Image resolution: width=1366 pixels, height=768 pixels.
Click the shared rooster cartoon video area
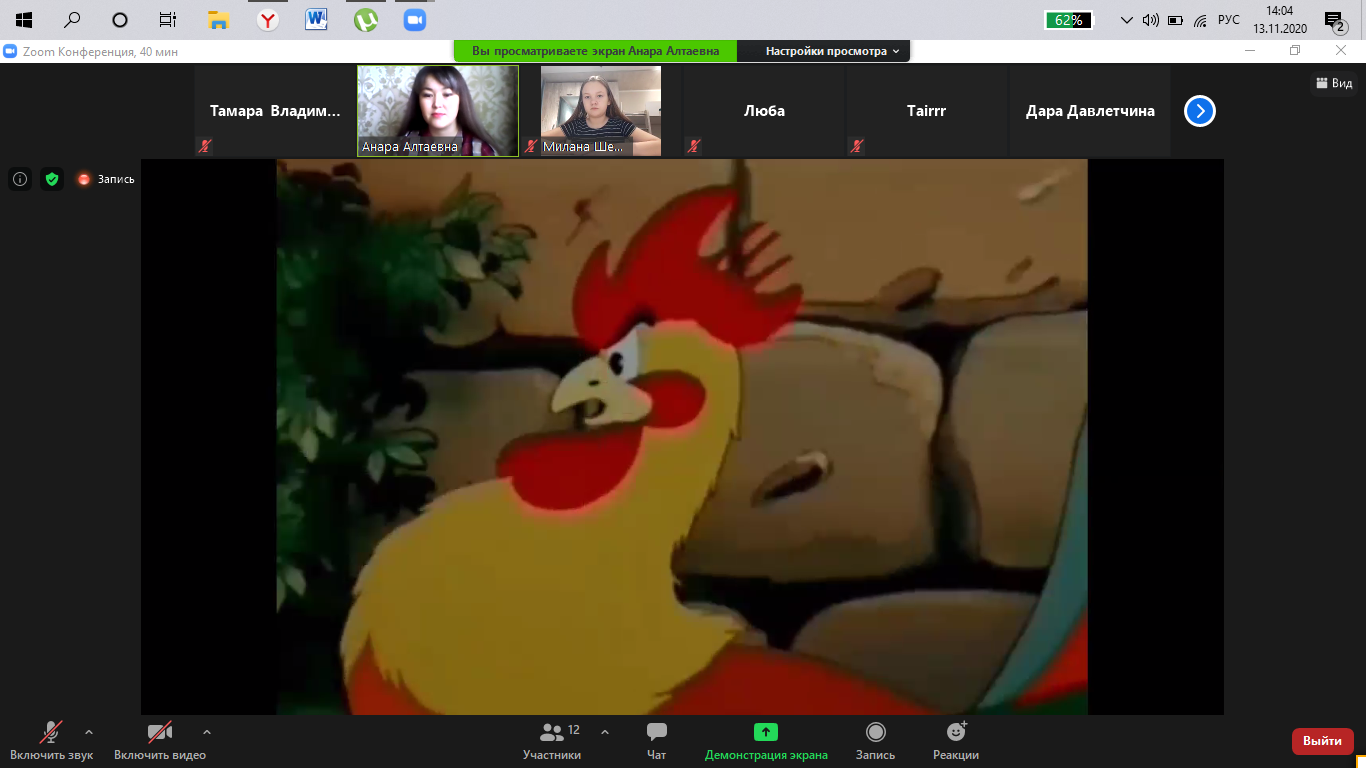tap(682, 437)
